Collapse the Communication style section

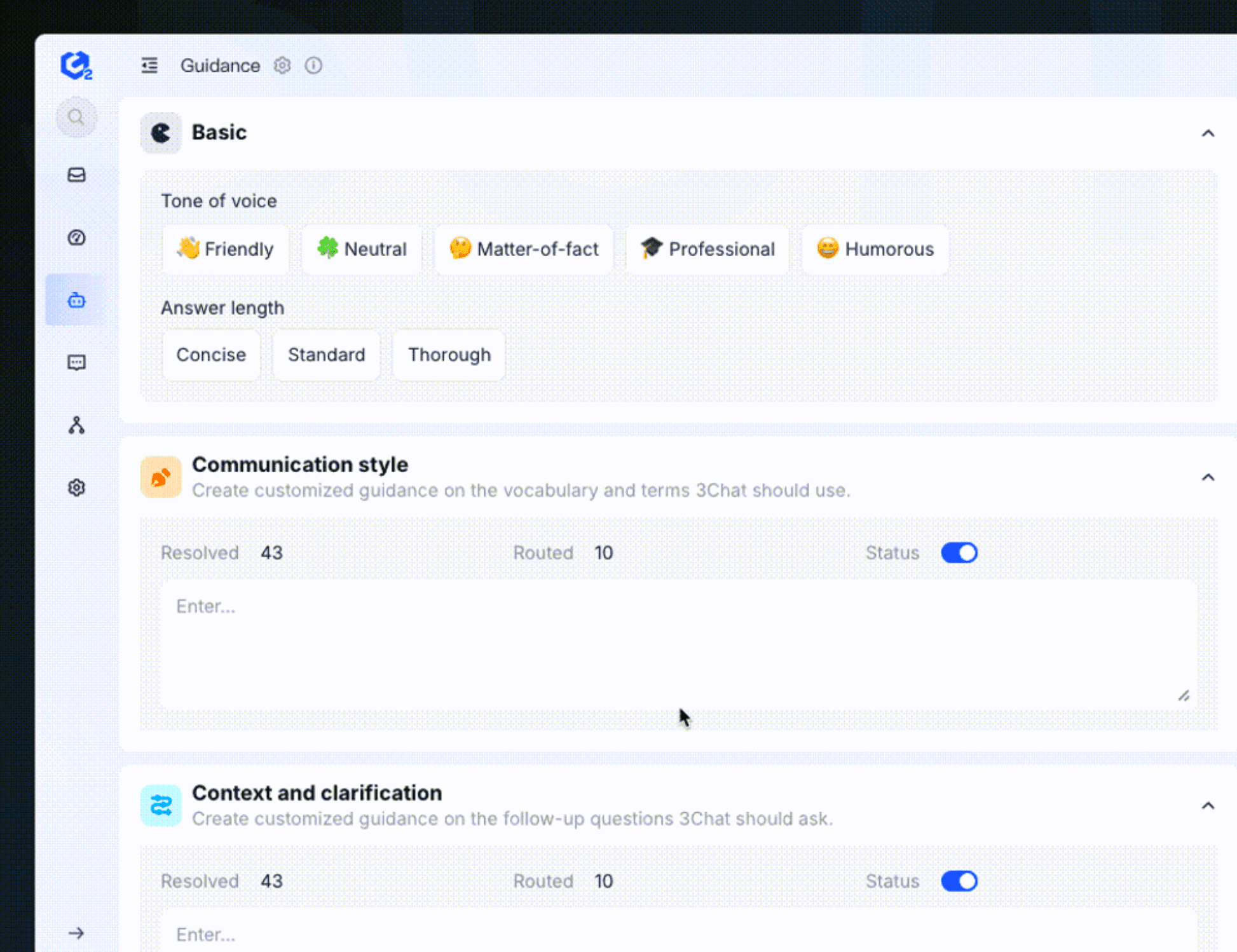[x=1208, y=477]
